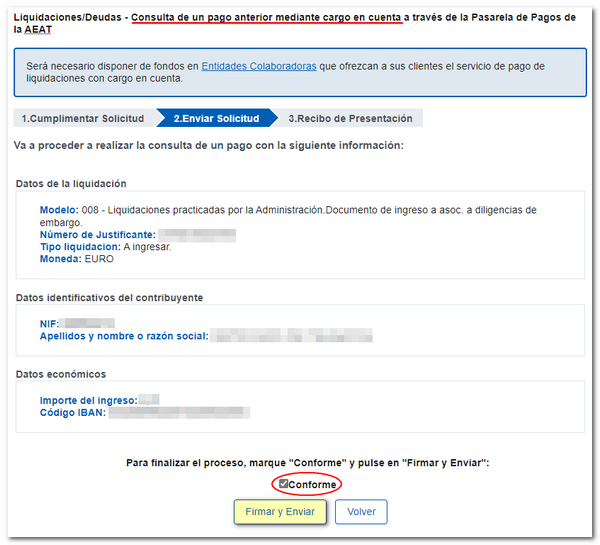Screen dimensions: 600x545
Task: Uncheck the Conforme checkbox
Action: [x=283, y=484]
